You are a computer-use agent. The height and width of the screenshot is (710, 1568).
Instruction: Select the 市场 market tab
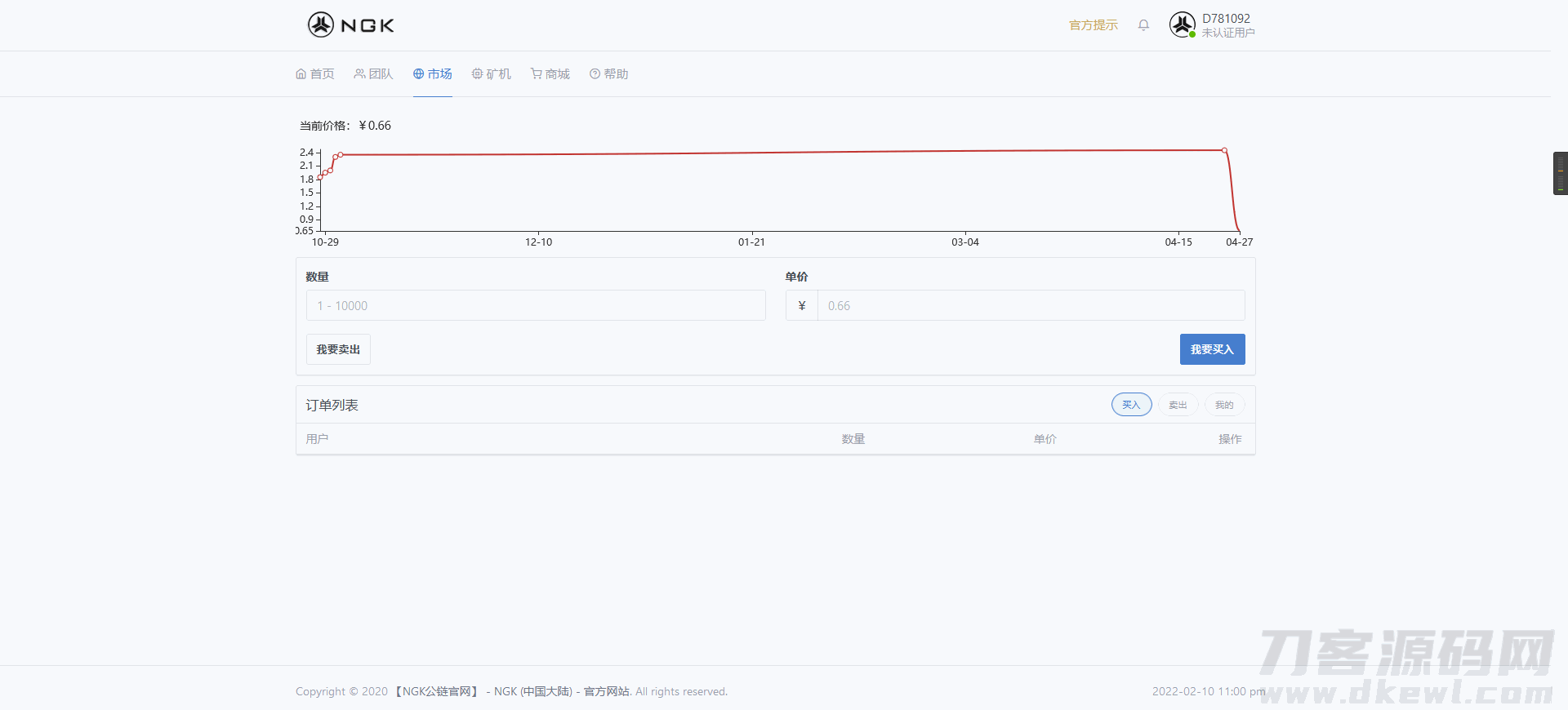tap(433, 74)
